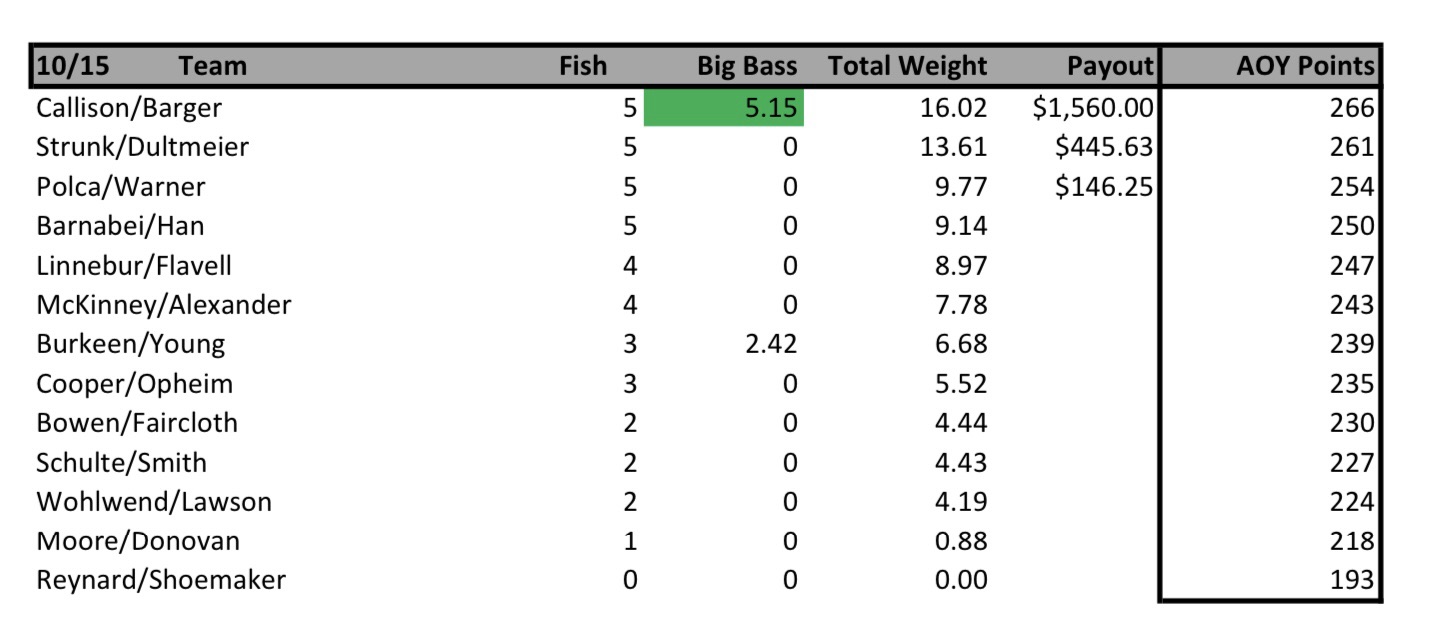This screenshot has height=631, width=1432.
Task: Select the 193 AOY points cell
Action: tap(1352, 580)
